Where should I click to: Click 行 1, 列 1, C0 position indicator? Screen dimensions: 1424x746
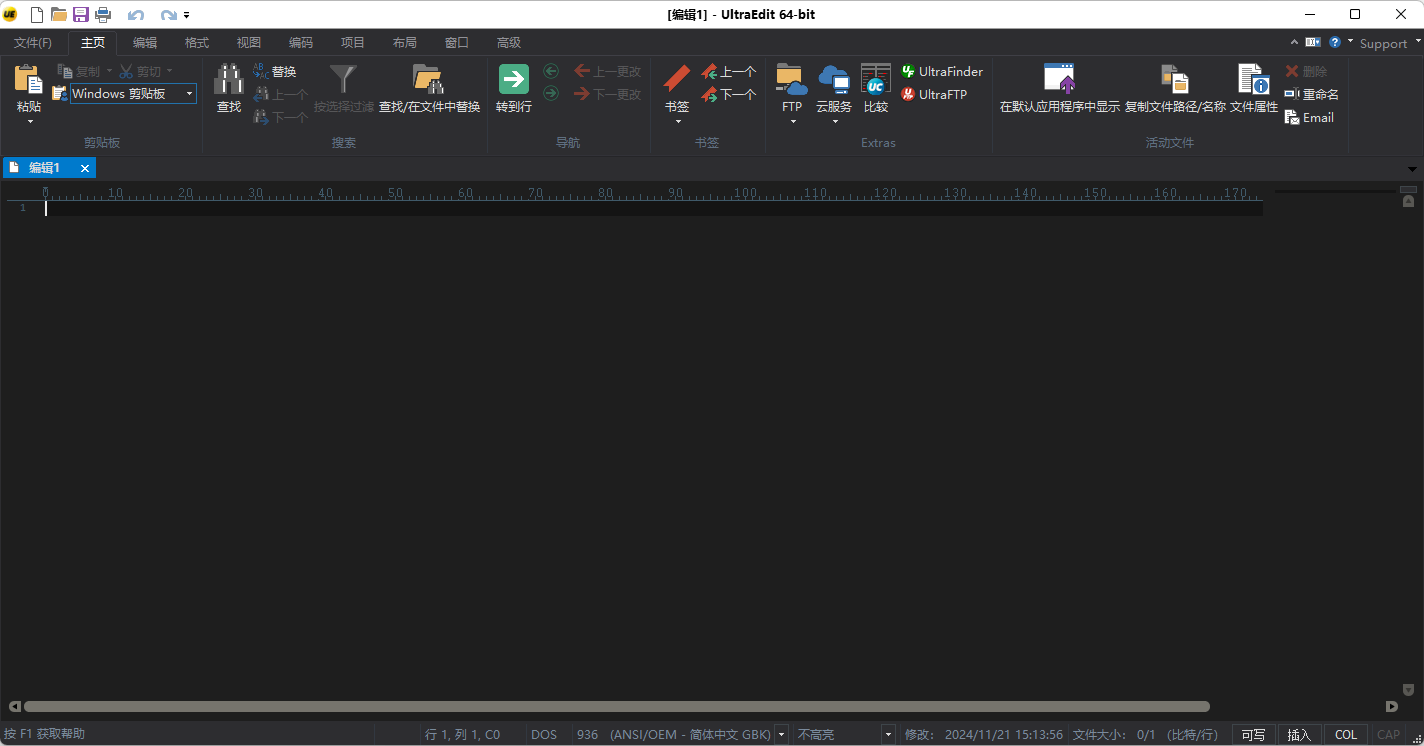(x=463, y=735)
